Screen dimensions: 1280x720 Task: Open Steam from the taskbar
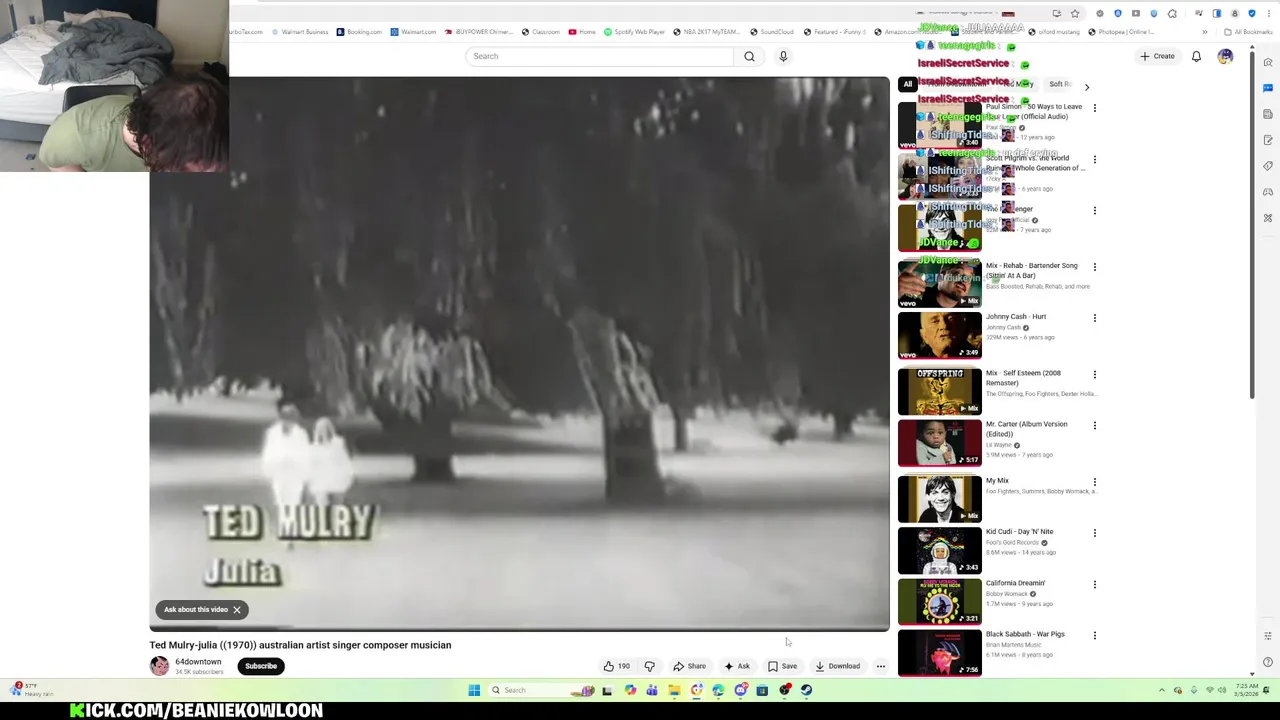806,690
